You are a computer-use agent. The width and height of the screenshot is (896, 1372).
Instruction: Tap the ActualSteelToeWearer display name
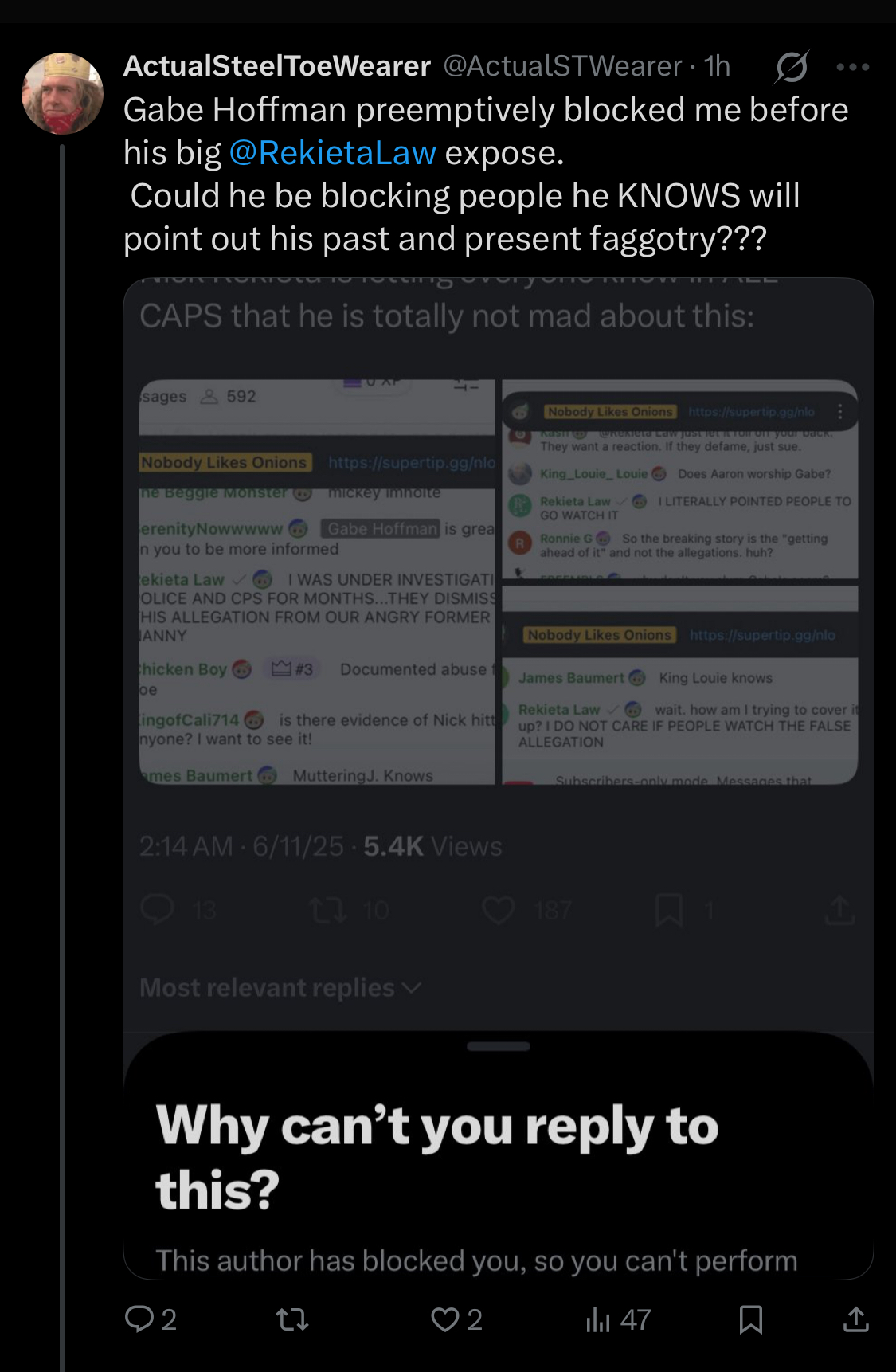pos(277,66)
